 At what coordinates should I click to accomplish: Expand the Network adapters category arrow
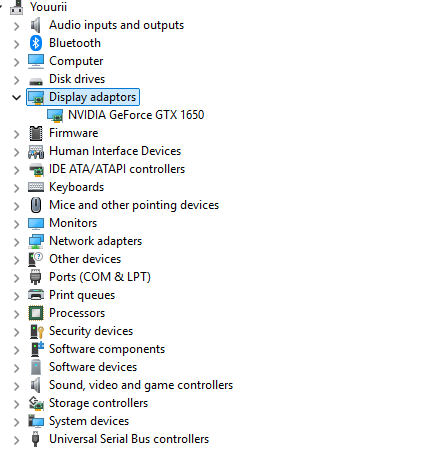(16, 242)
